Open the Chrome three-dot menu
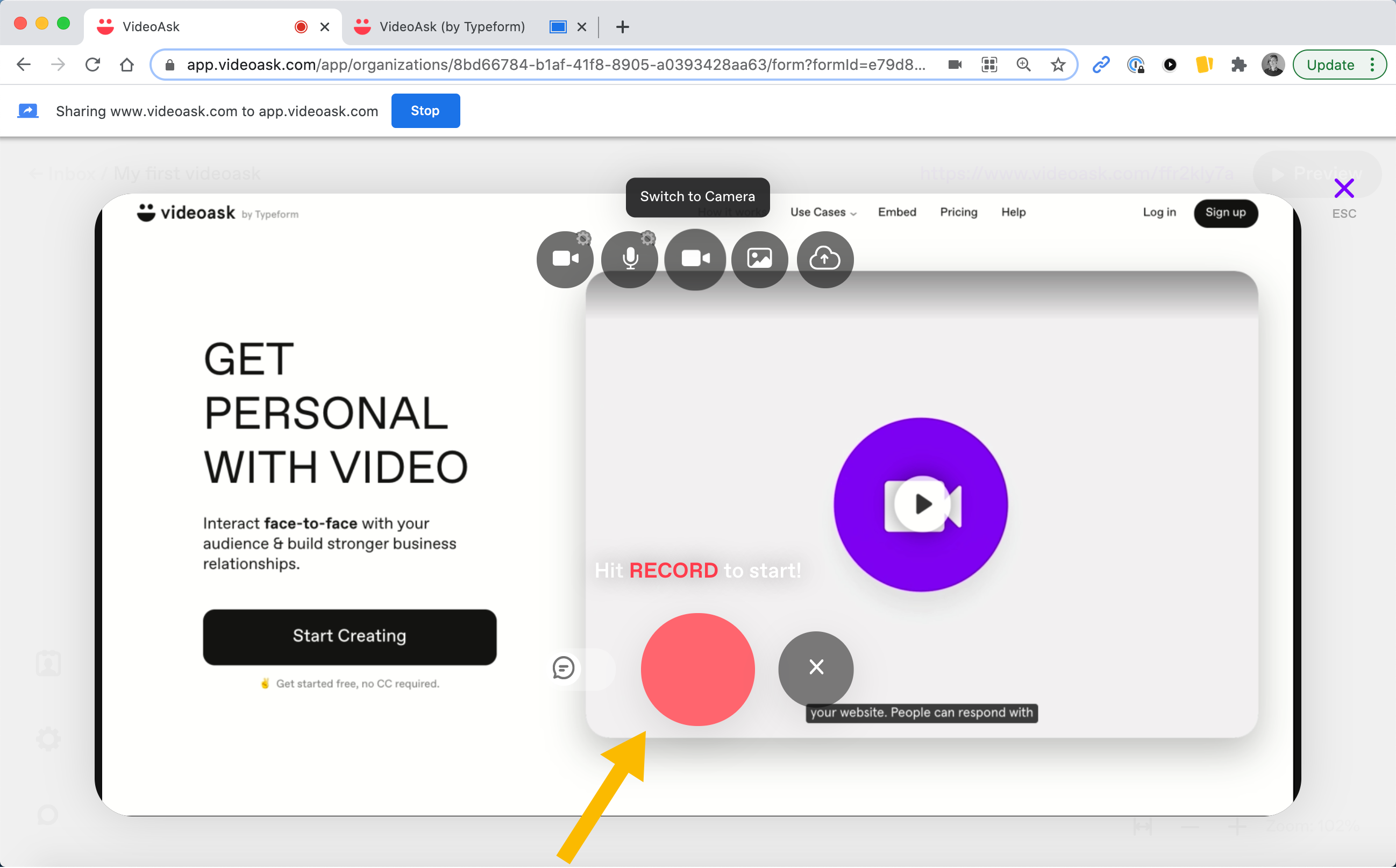The image size is (1396, 868). click(x=1373, y=65)
